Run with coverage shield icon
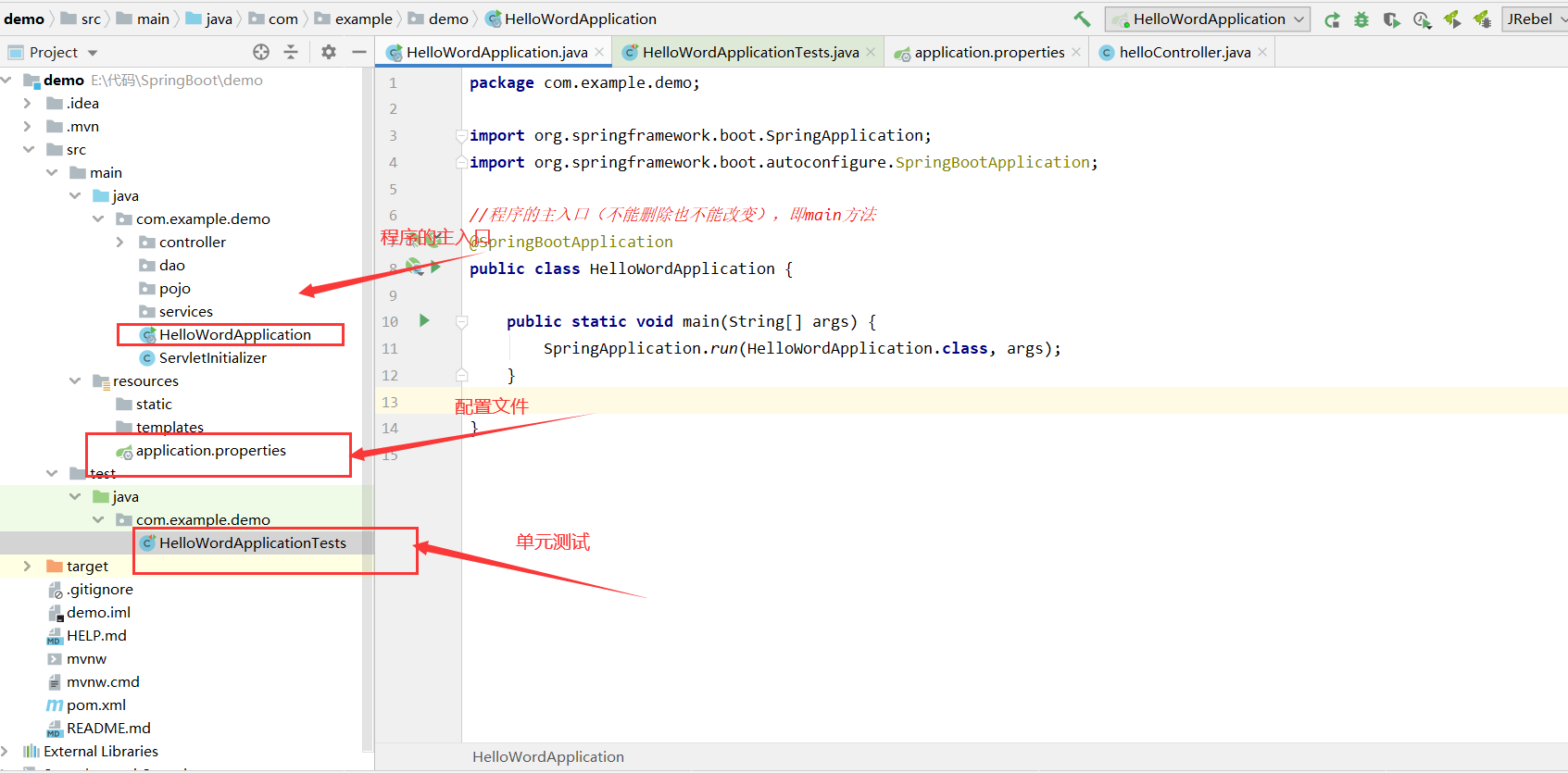Image resolution: width=1568 pixels, height=773 pixels. (1391, 19)
